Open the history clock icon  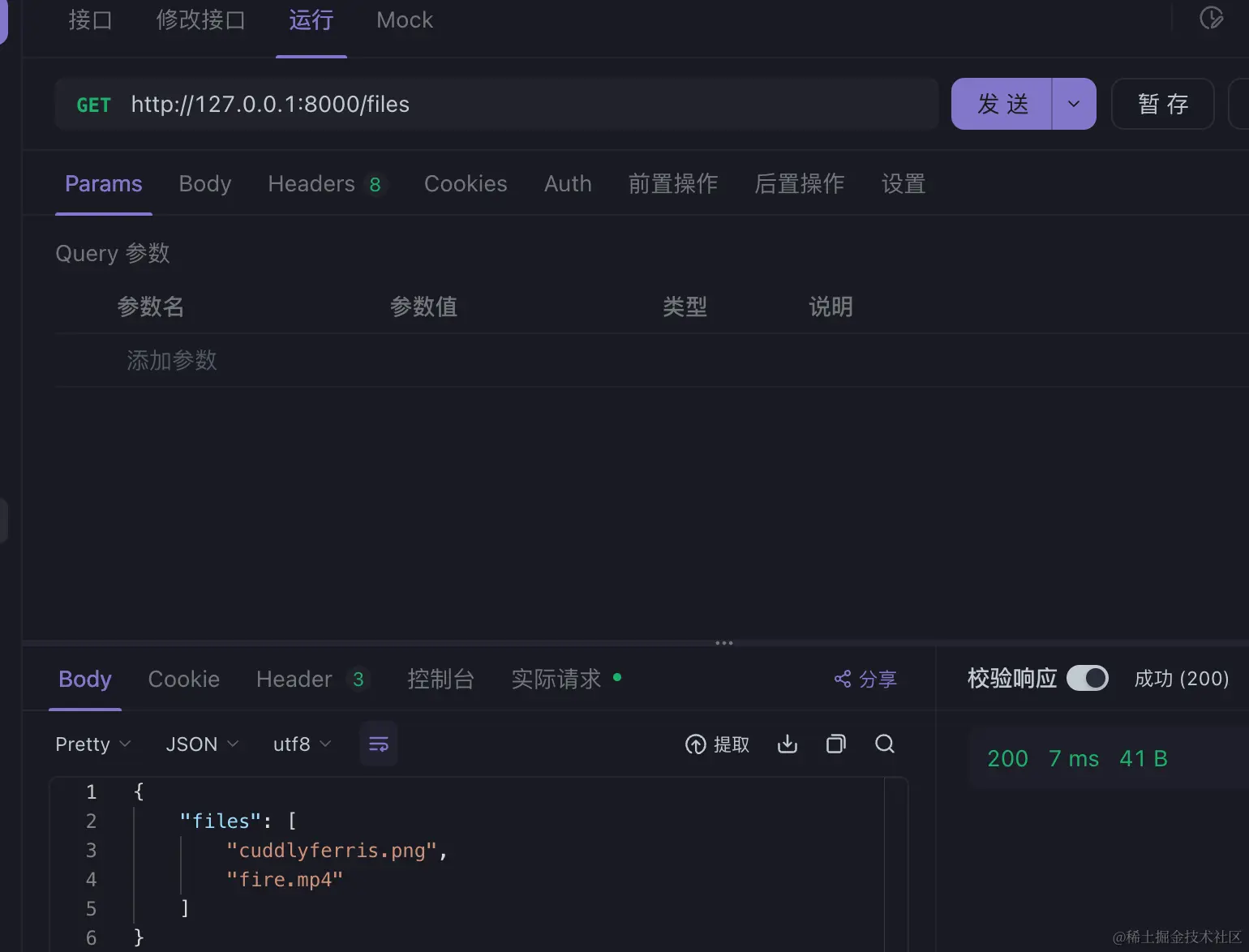pos(1211,18)
